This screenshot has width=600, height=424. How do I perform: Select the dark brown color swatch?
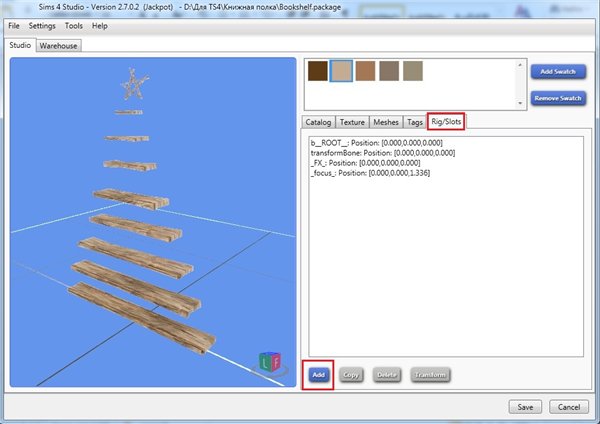(318, 70)
